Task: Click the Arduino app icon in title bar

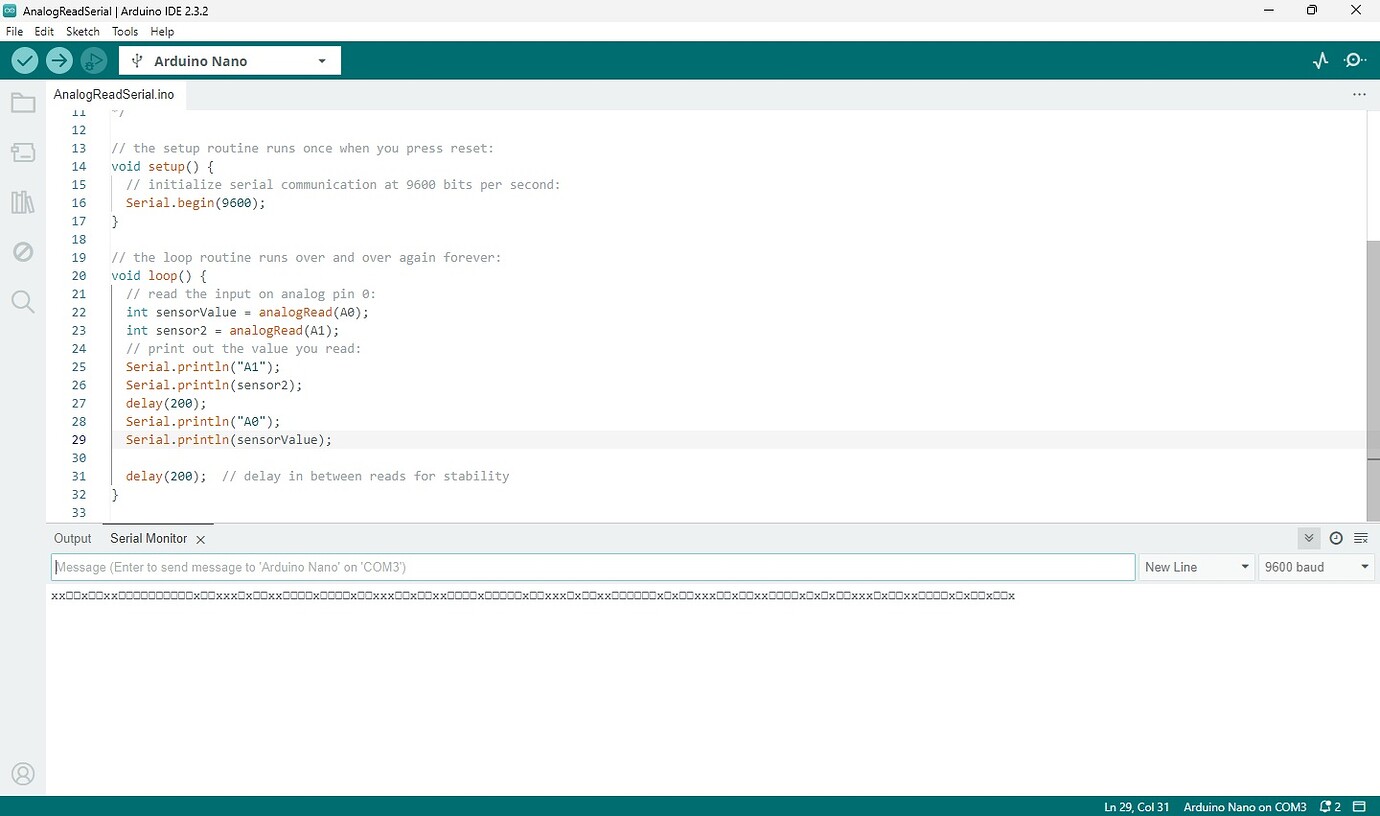Action: coord(11,10)
